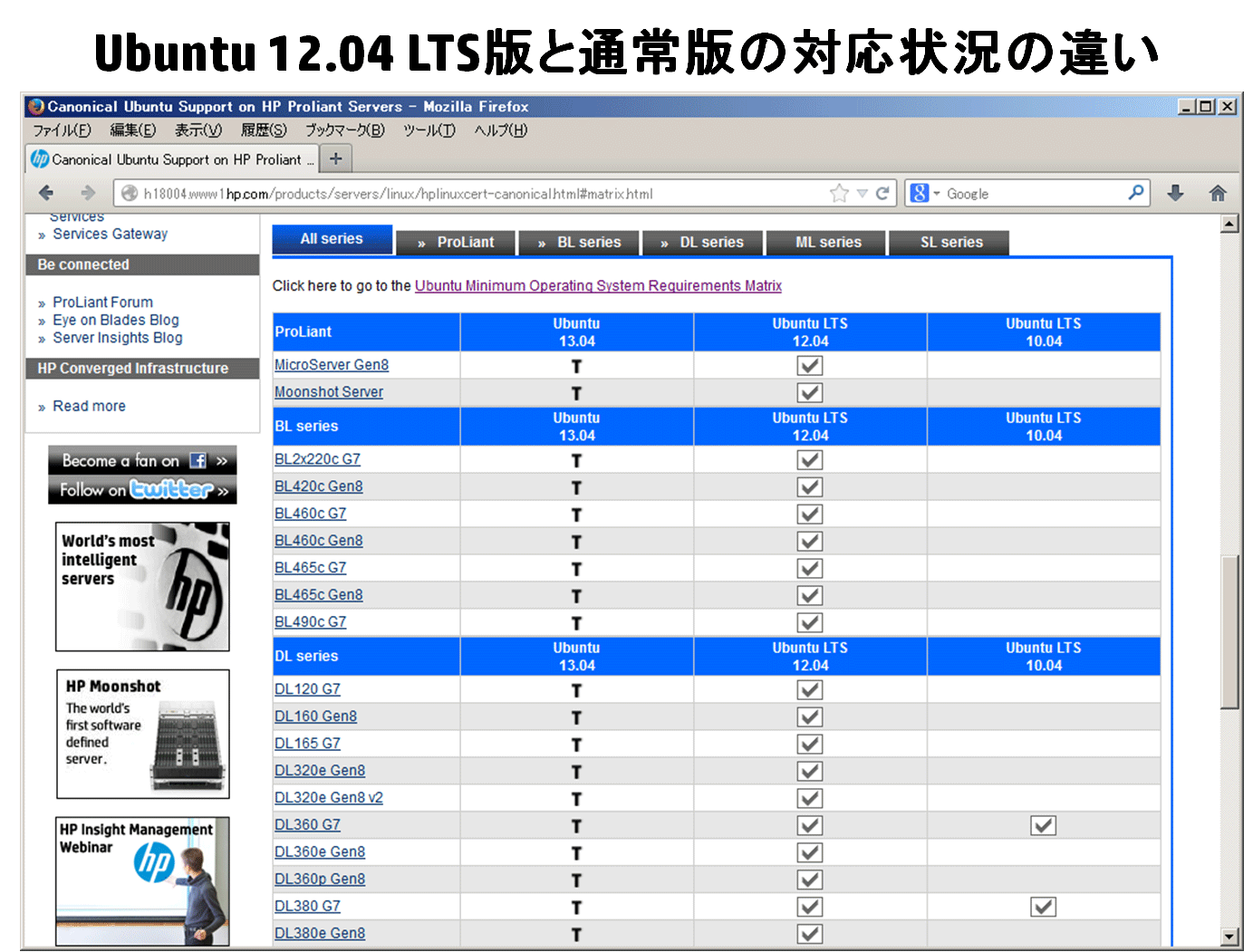Select the ML series tab
Screen dimensions: 1253x952
(x=826, y=243)
